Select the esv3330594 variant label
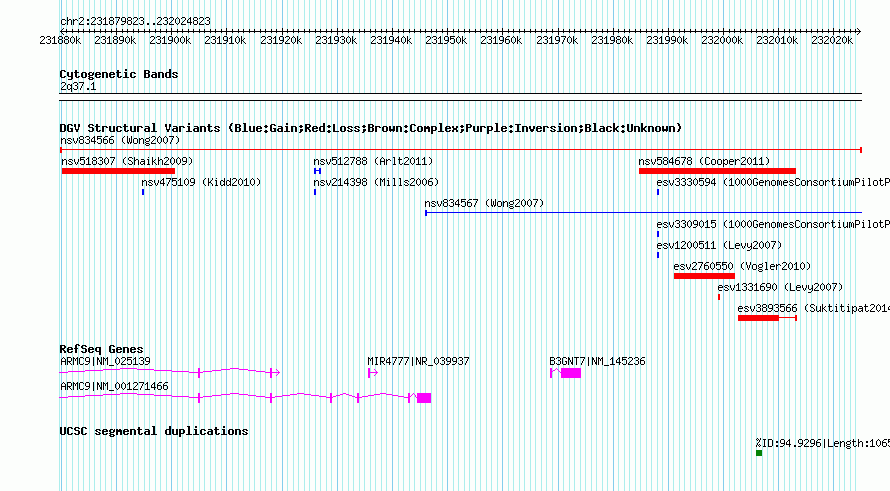Viewport: 890px width, 491px height. (x=773, y=182)
